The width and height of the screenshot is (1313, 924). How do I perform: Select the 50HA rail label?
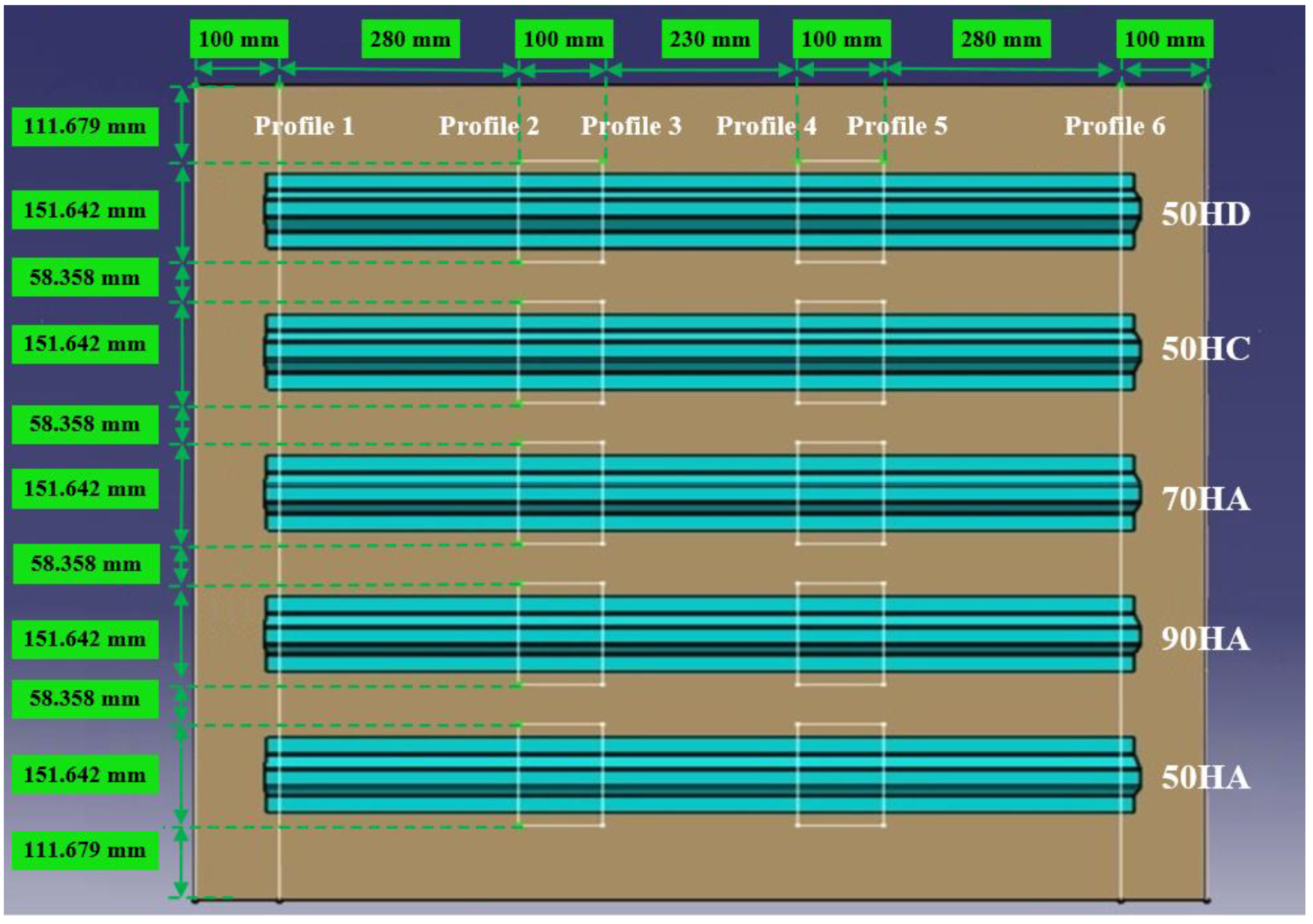(x=1206, y=778)
